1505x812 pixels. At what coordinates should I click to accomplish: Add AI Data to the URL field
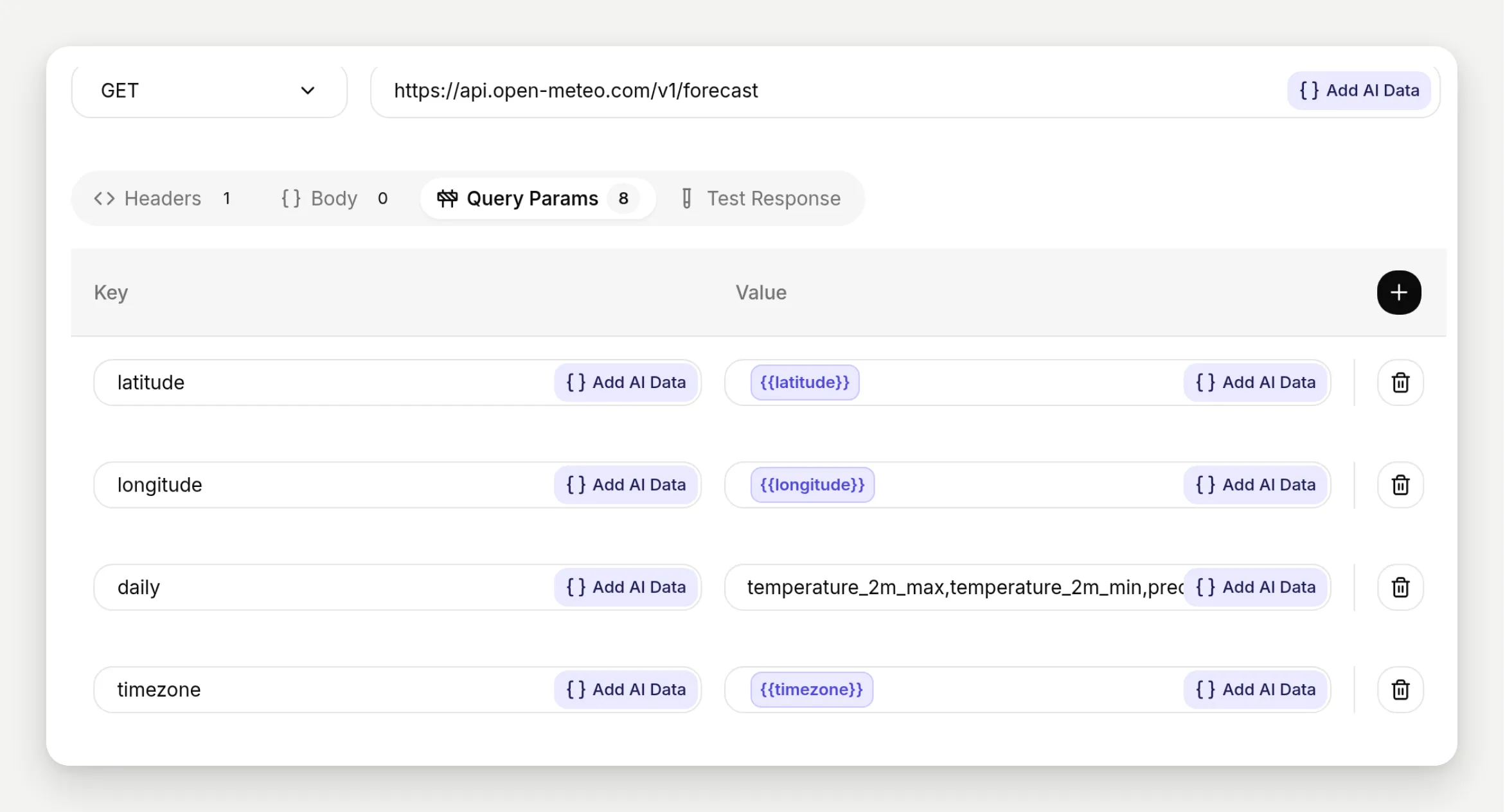click(1359, 91)
